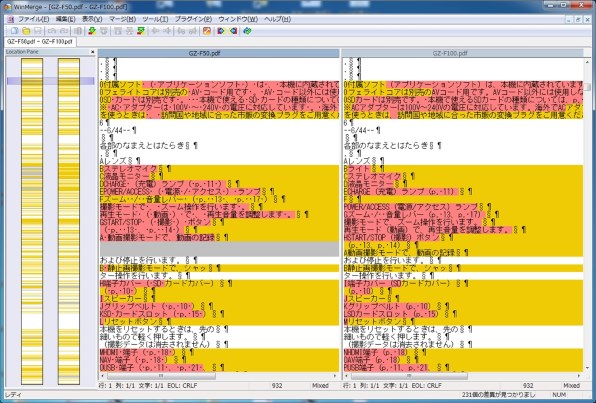Viewport: 596px width, 403px height.
Task: Open the プラグイン(P) menu
Action: (193, 19)
